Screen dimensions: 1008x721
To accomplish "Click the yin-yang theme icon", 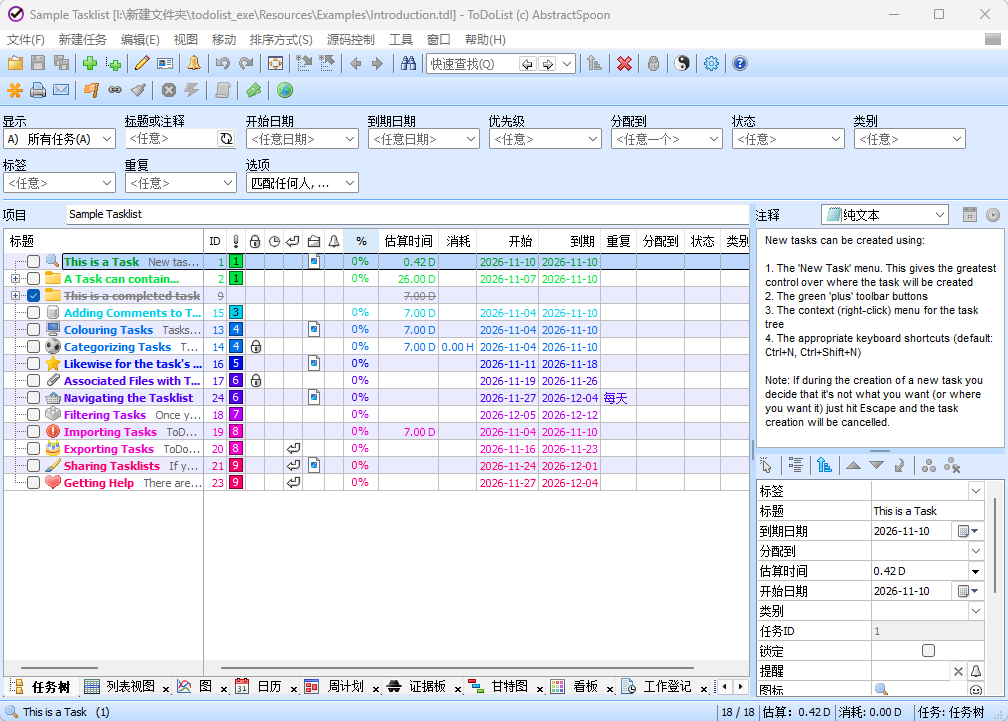I will [x=682, y=64].
